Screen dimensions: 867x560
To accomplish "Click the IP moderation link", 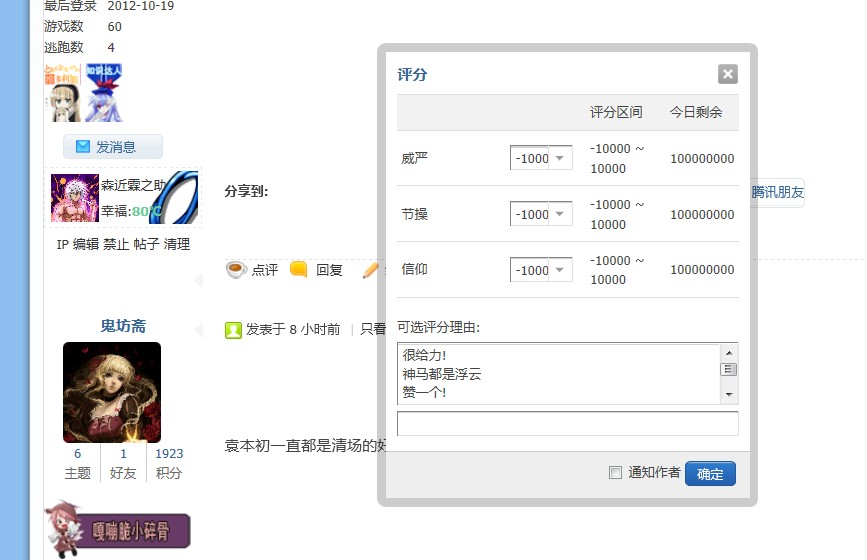I will point(62,244).
